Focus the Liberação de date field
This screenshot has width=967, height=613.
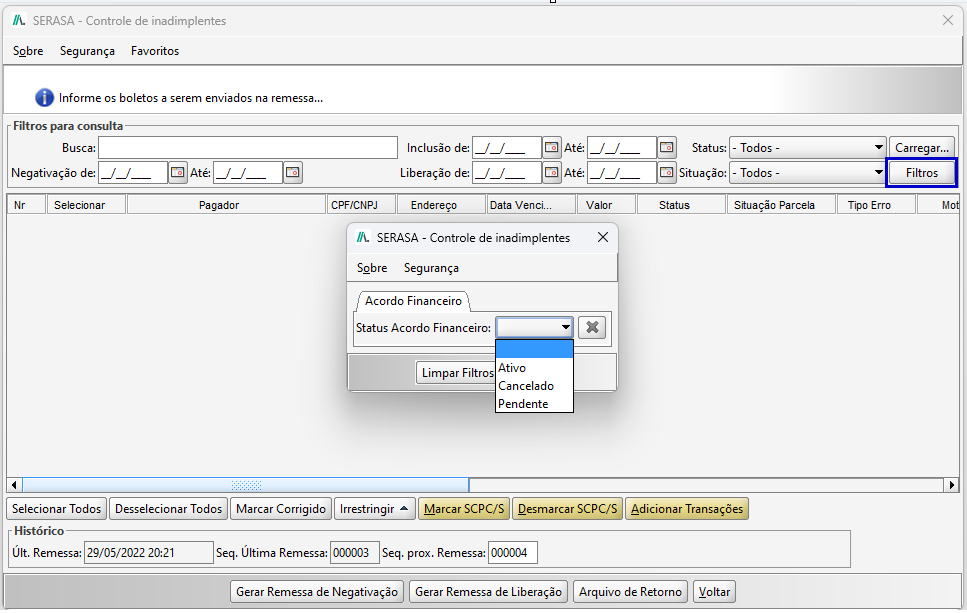[x=507, y=173]
